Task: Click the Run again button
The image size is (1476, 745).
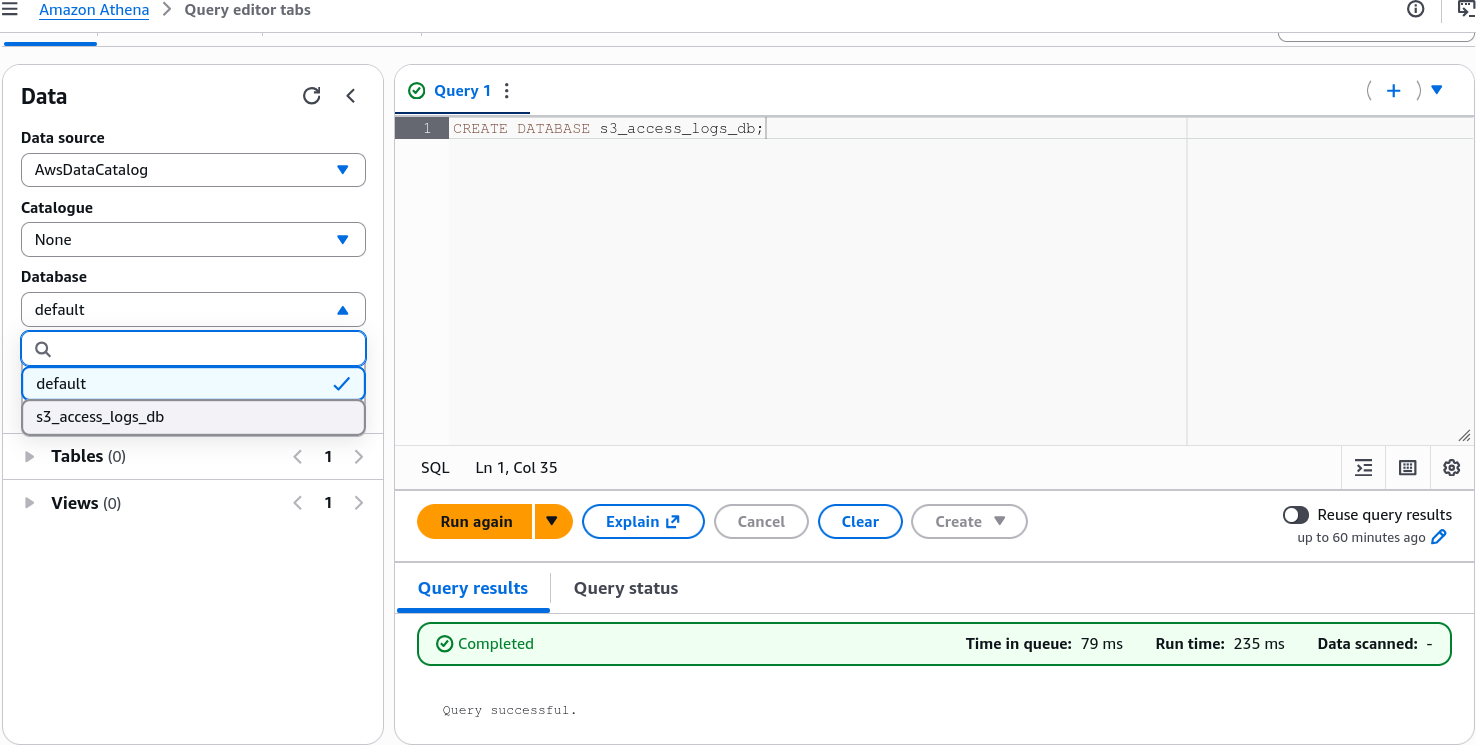Action: pos(475,522)
